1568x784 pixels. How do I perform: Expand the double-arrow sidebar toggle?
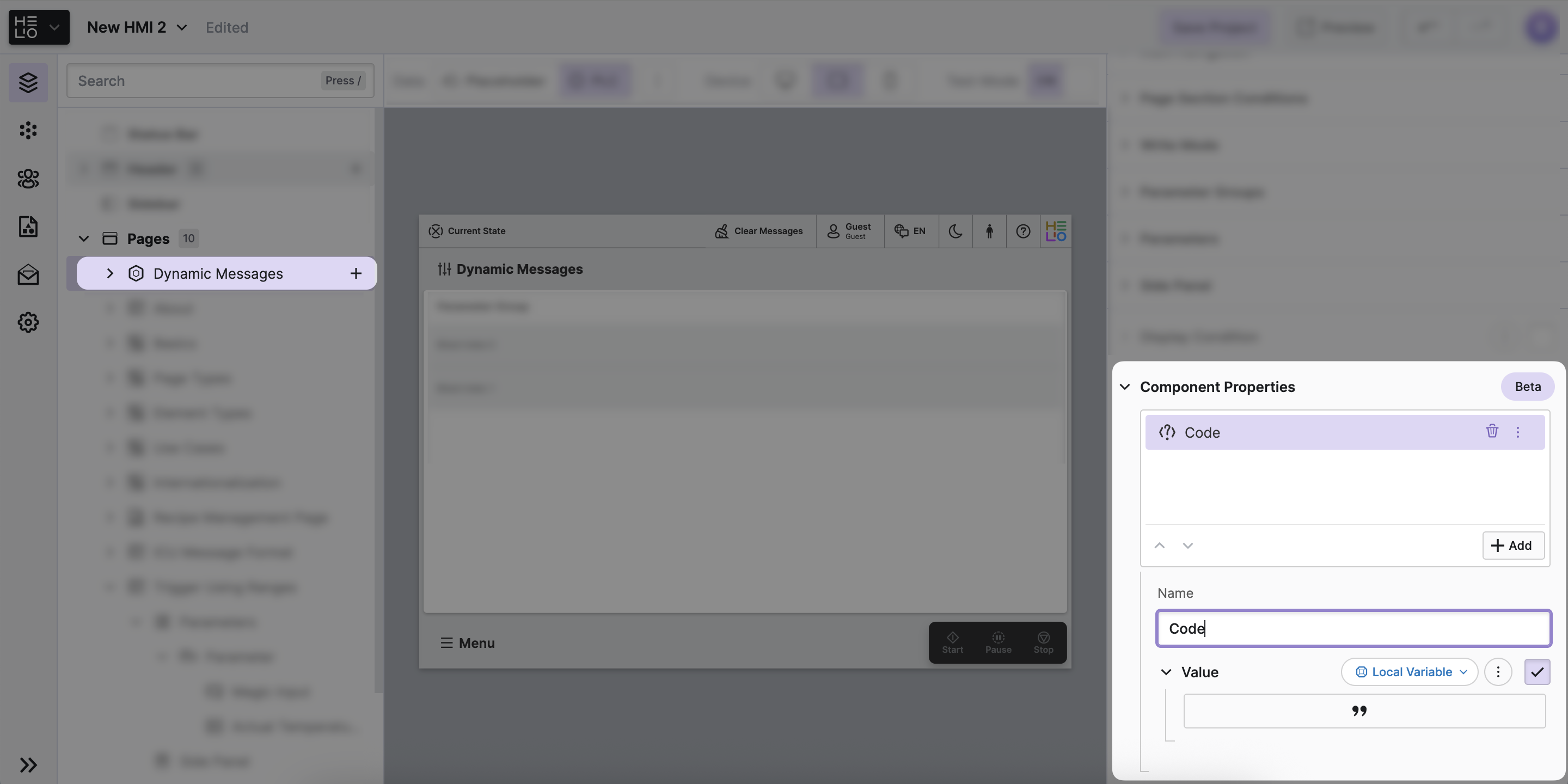coord(28,764)
